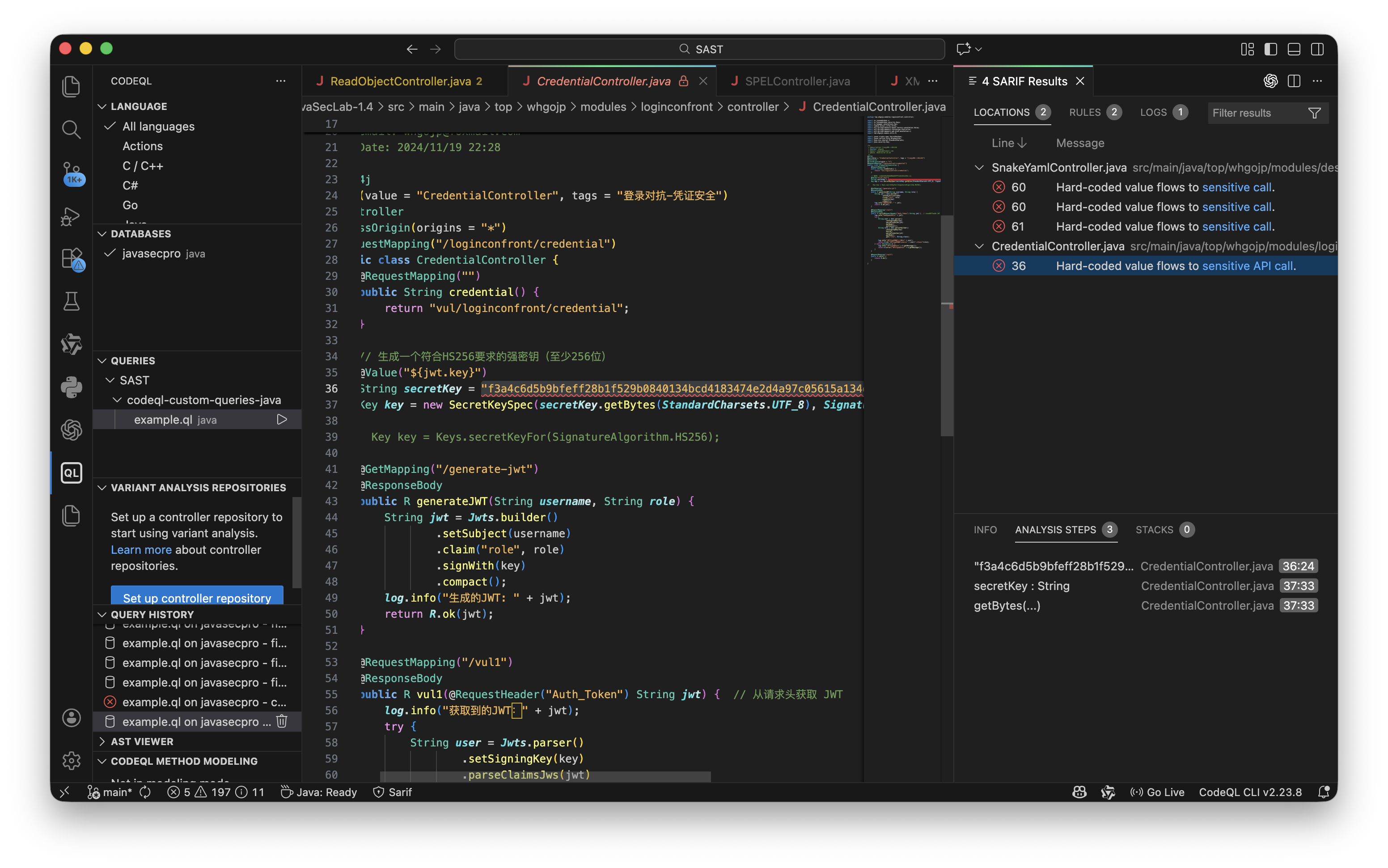Open the CodeQL view in activity bar

tap(71, 473)
